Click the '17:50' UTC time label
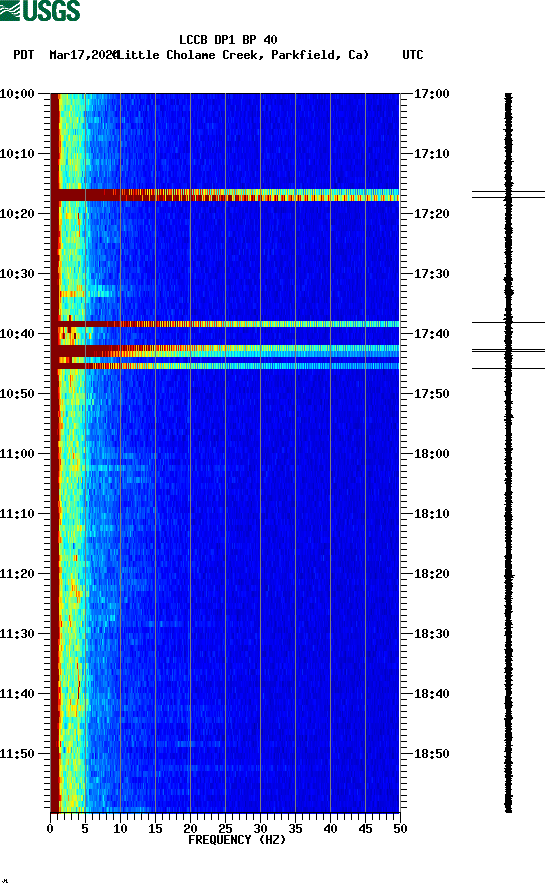 click(431, 394)
